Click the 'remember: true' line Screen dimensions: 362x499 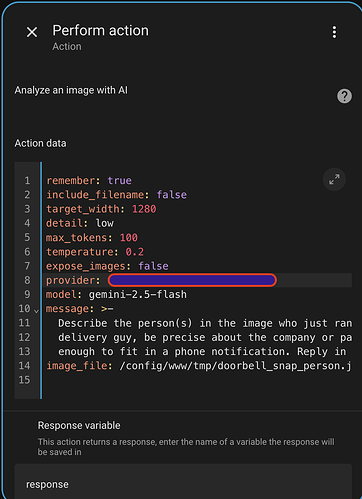pos(89,181)
